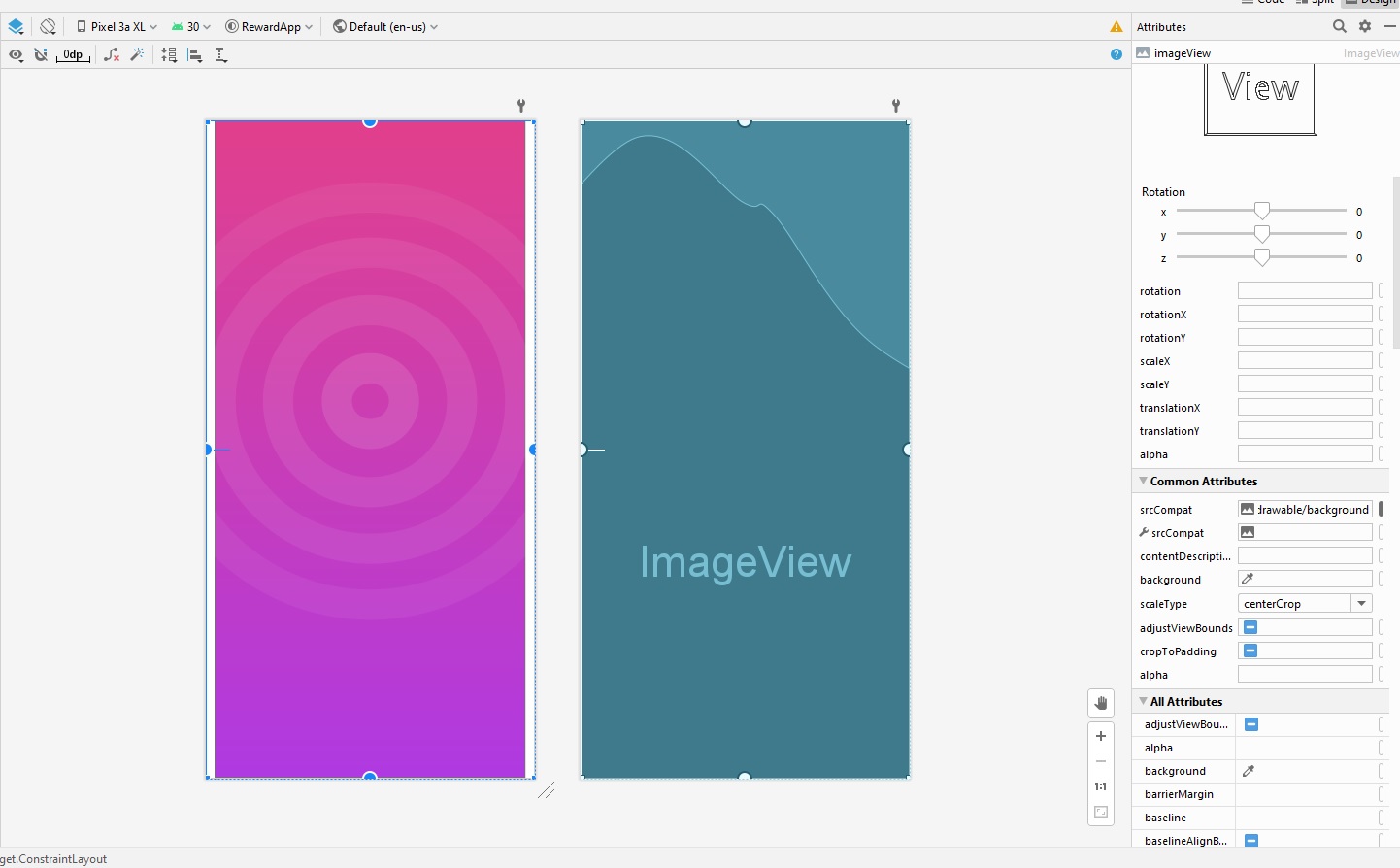Open the RewardApp theme selector
Image resolution: width=1400 pixels, height=868 pixels.
coord(269,27)
